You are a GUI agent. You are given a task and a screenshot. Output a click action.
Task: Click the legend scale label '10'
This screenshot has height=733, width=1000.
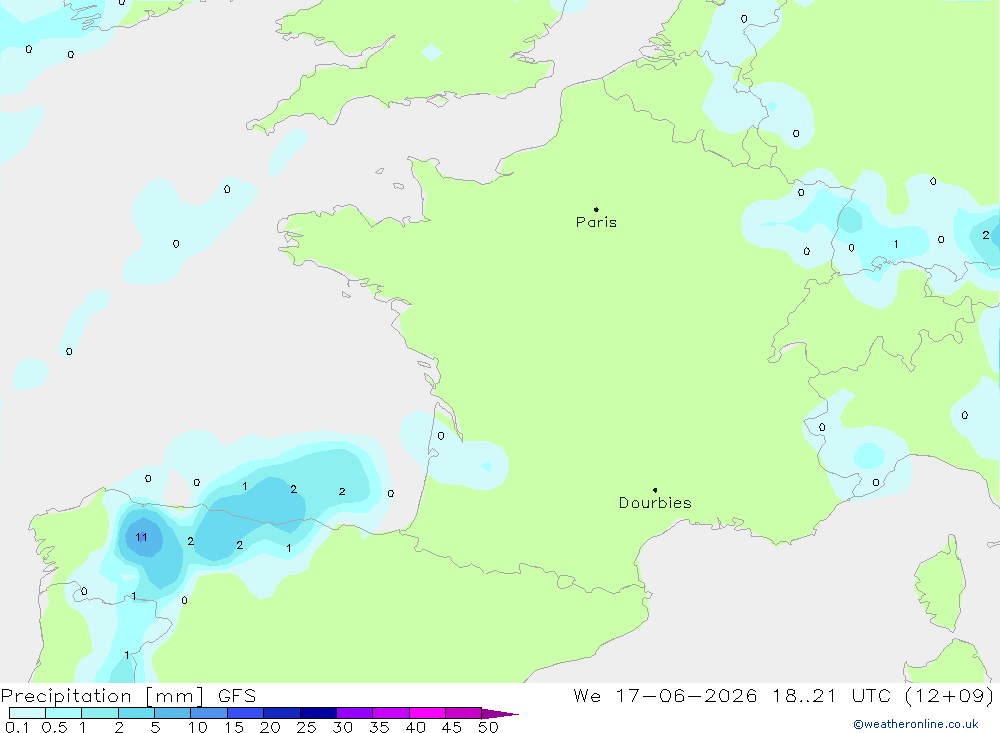tap(198, 727)
